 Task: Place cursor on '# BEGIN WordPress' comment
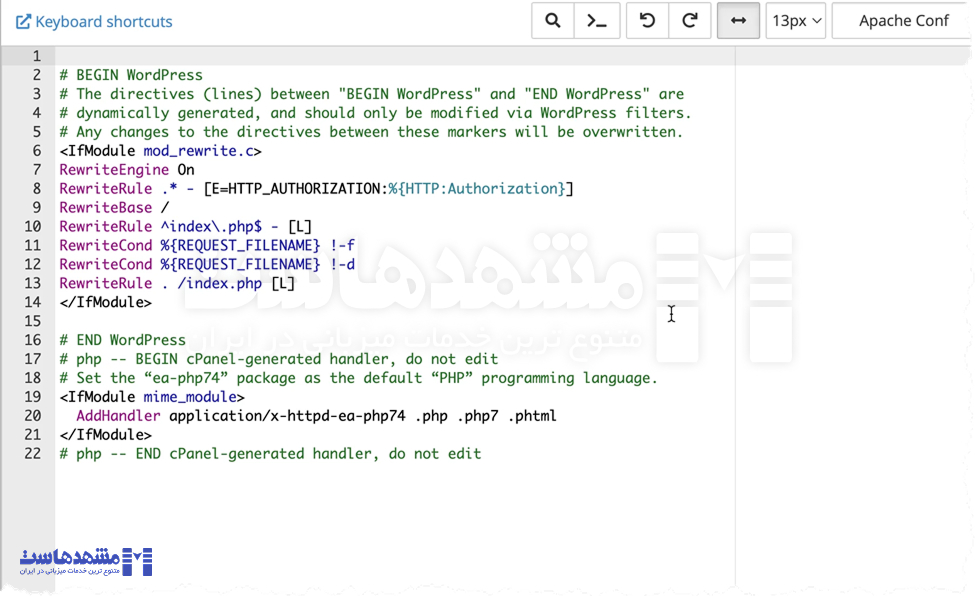[131, 75]
